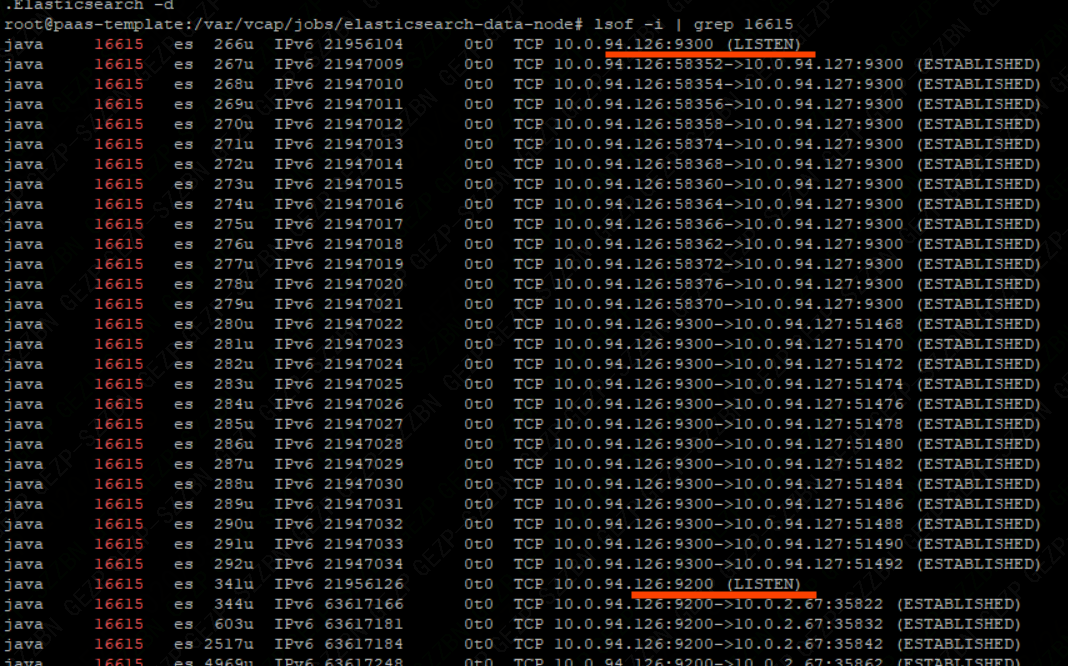Click connection '10.0.94.126:9300->10.0.94.127:51484'
1068x666 pixels.
(x=728, y=484)
